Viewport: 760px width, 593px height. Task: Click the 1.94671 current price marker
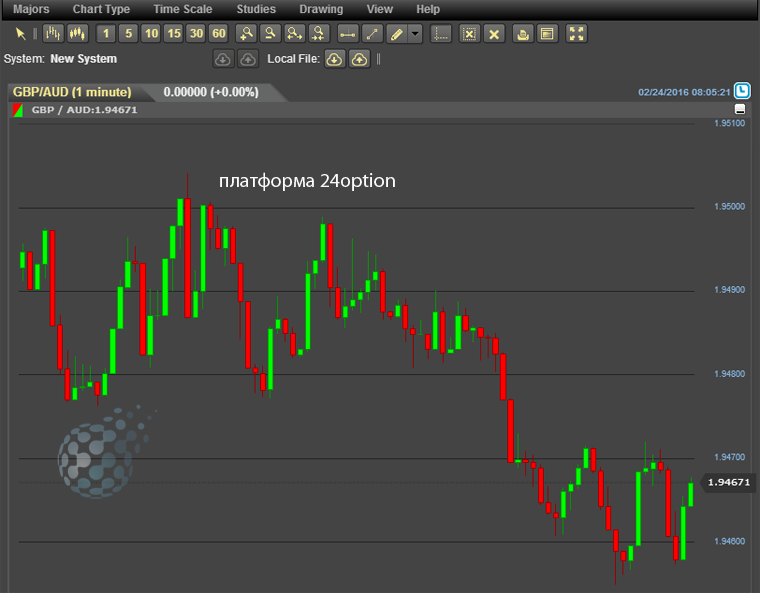coord(728,482)
